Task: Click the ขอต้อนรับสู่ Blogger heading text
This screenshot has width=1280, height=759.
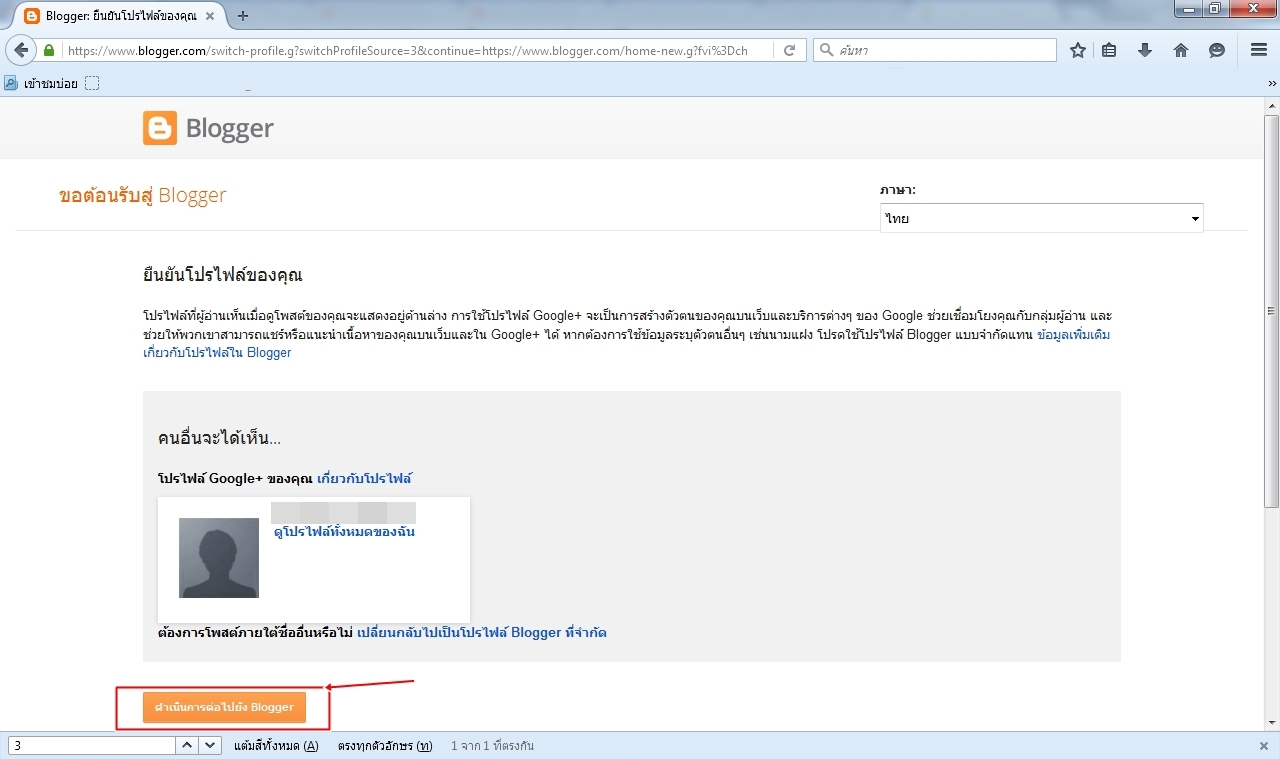Action: tap(143, 195)
